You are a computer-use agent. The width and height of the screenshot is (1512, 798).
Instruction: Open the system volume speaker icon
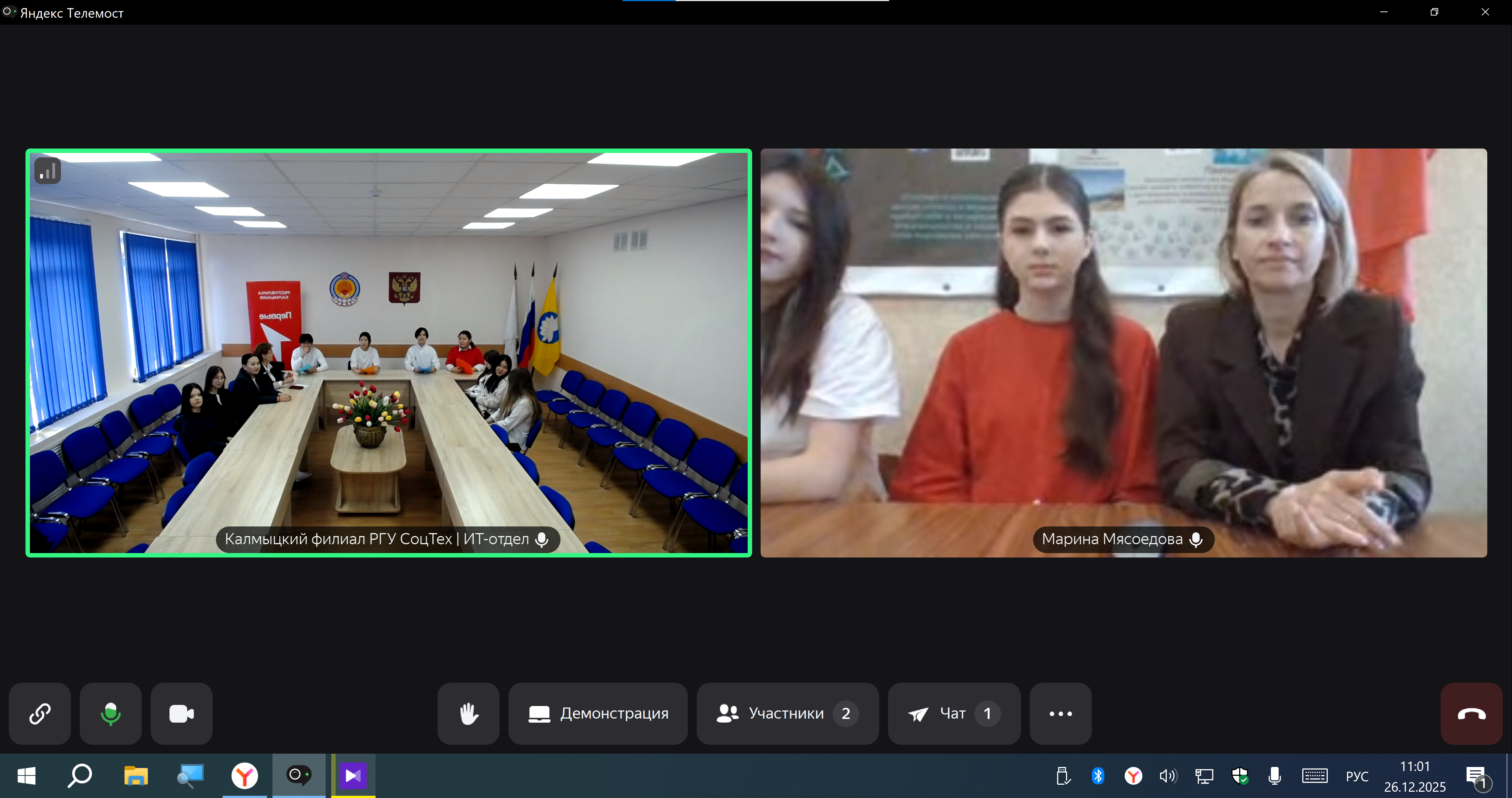(x=1168, y=776)
